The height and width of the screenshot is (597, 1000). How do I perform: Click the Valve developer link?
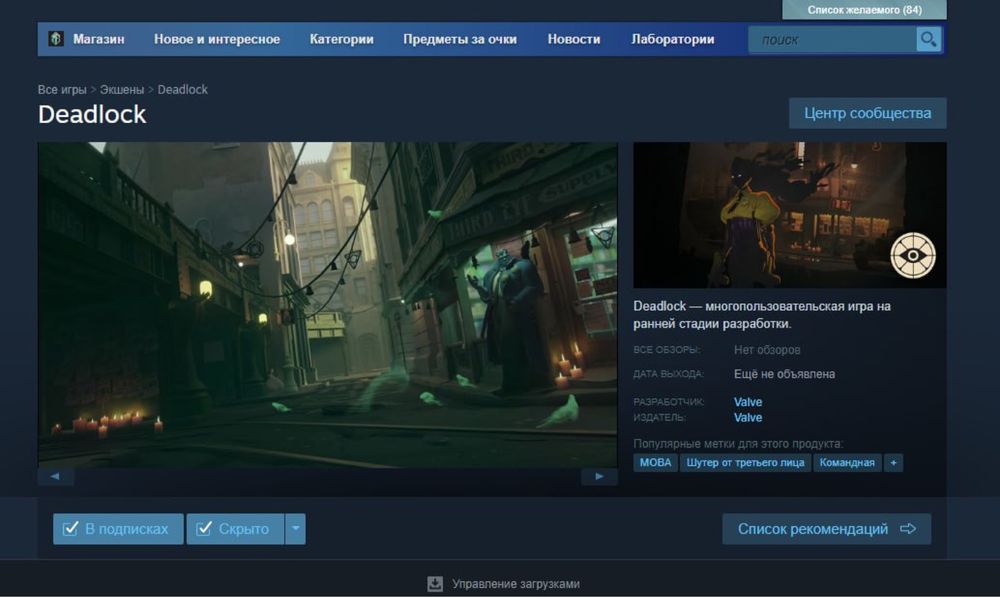[747, 402]
